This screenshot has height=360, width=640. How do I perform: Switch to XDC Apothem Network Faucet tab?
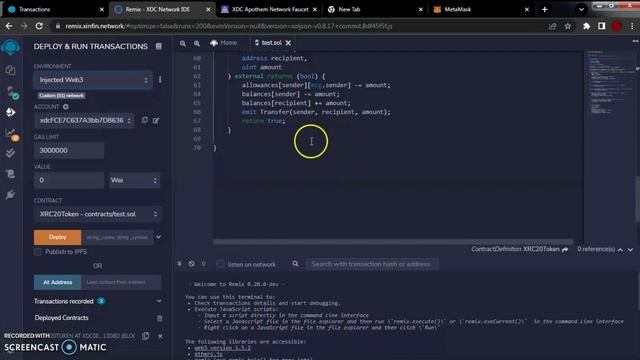click(x=269, y=9)
